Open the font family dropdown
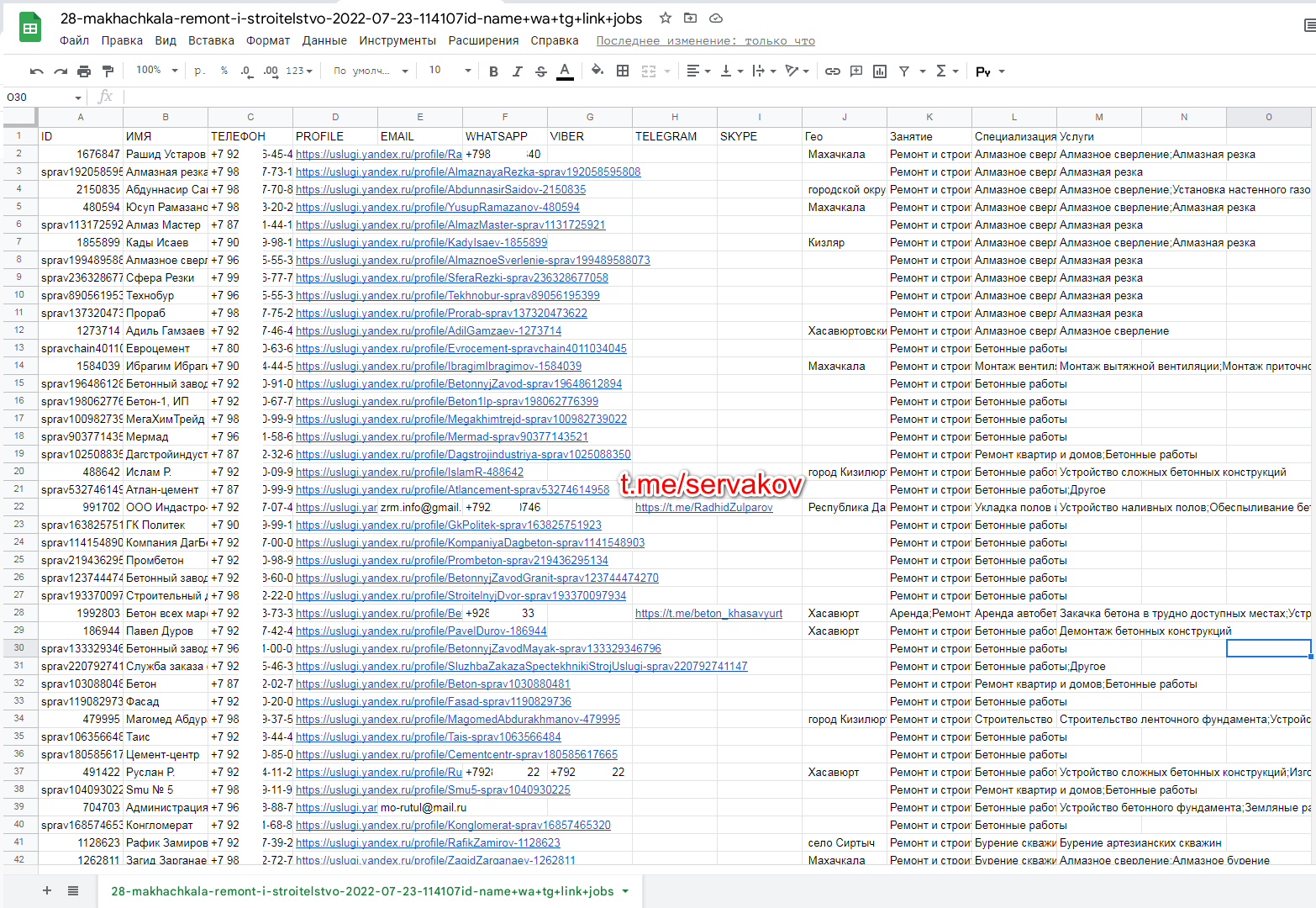The height and width of the screenshot is (908, 1316). [371, 71]
